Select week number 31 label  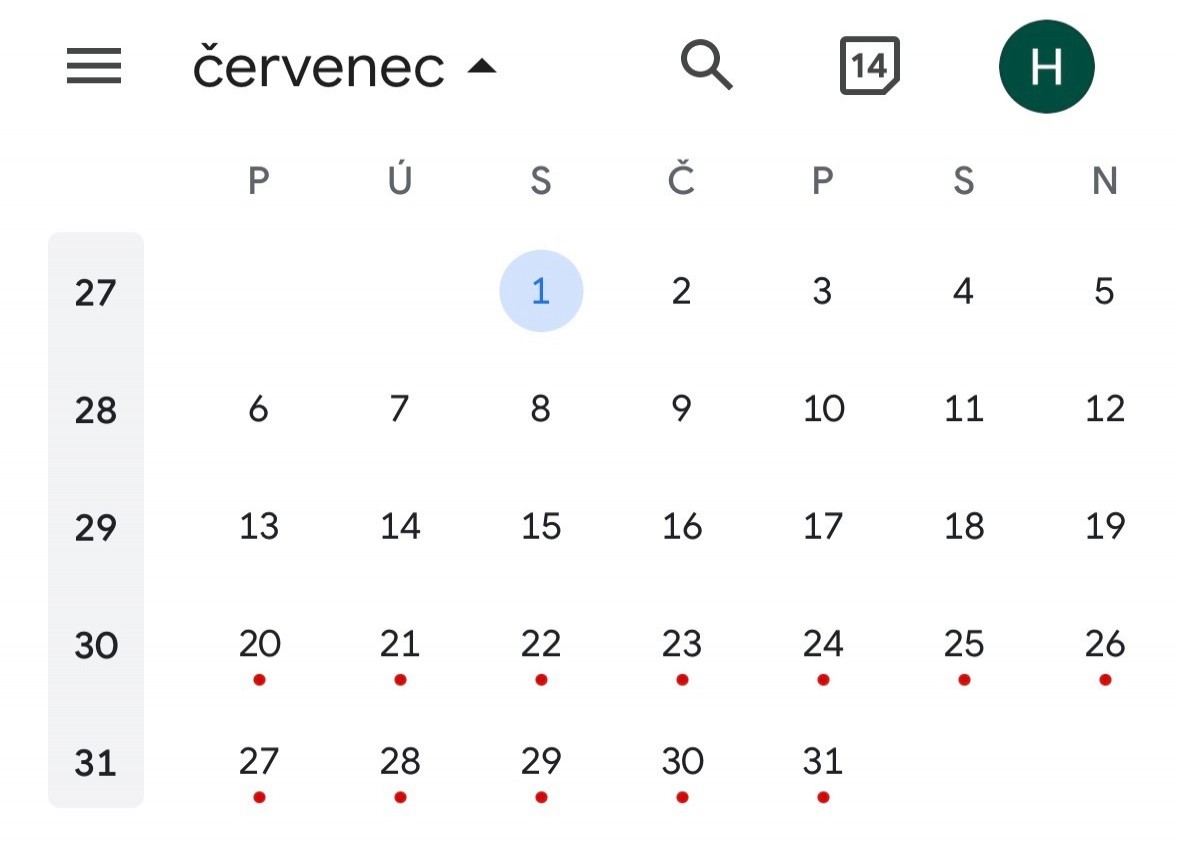(x=96, y=764)
